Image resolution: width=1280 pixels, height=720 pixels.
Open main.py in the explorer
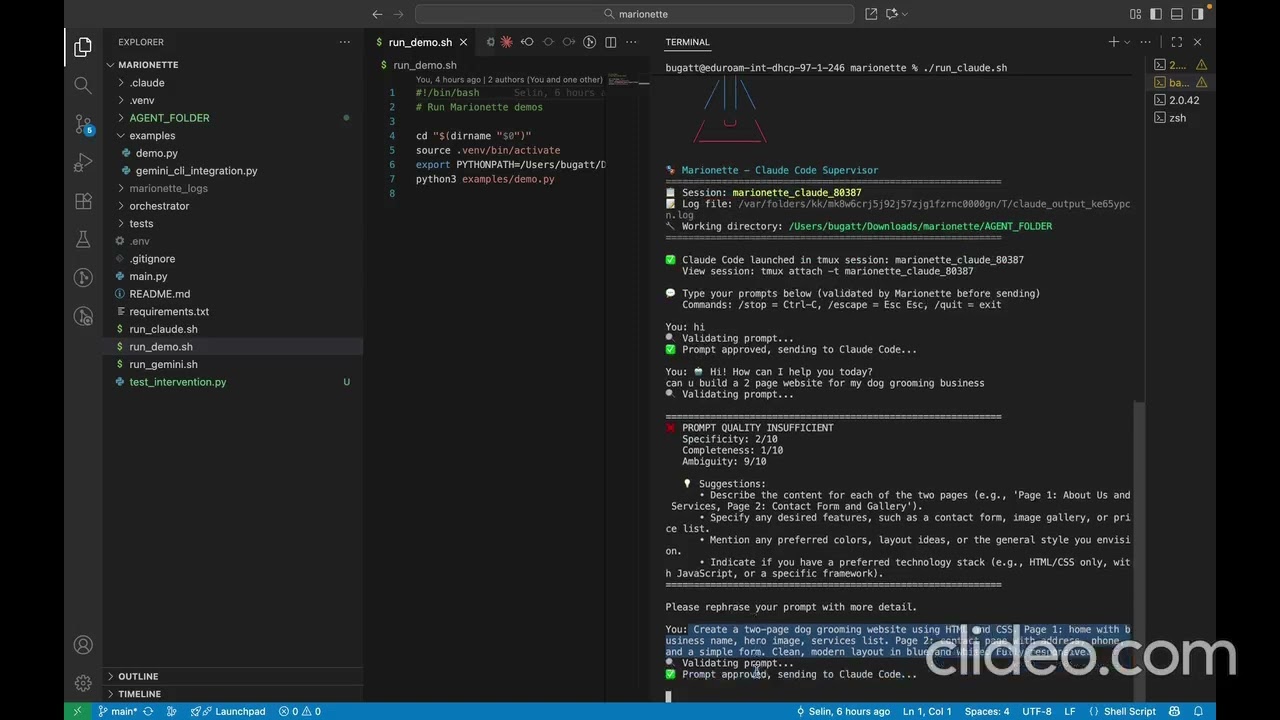[233, 276]
